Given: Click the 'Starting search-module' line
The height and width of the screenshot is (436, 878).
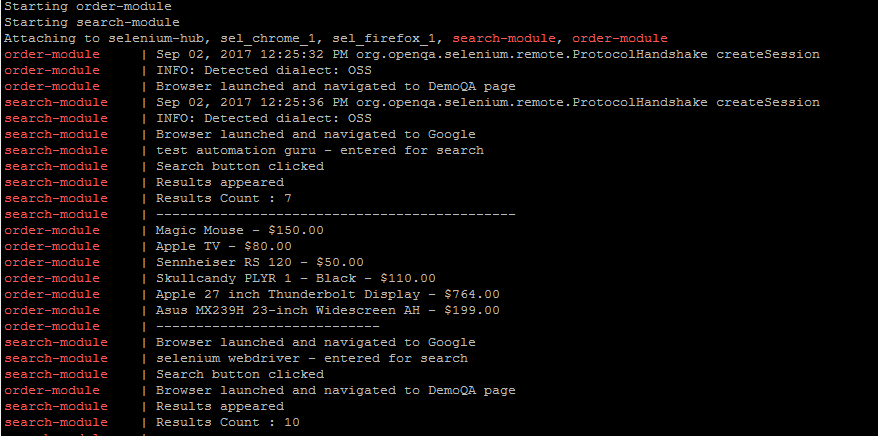Looking at the screenshot, I should tap(92, 23).
